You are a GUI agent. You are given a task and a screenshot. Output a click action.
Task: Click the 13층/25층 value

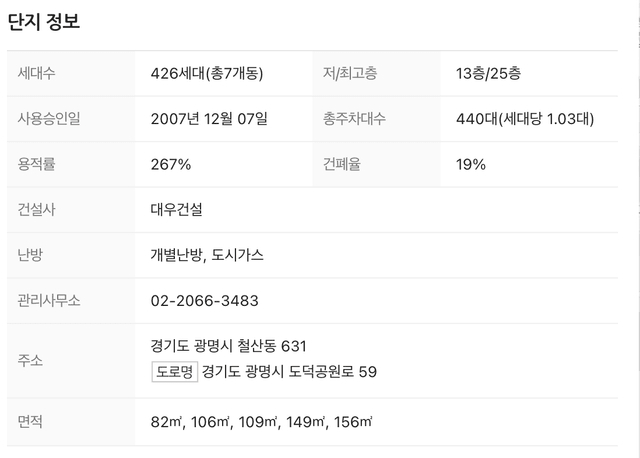click(488, 73)
